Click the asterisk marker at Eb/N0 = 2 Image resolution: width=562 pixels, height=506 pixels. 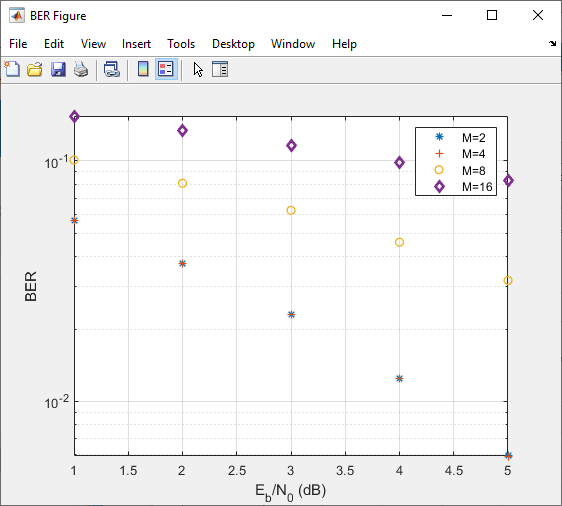pyautogui.click(x=182, y=264)
